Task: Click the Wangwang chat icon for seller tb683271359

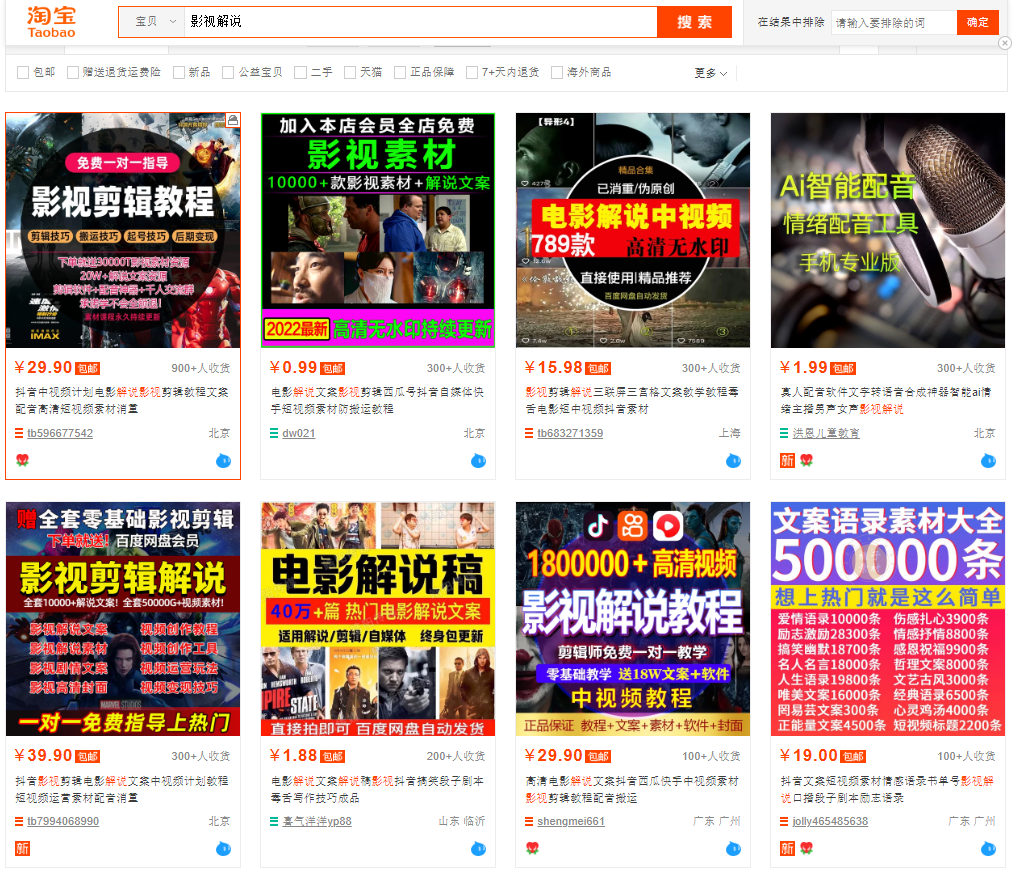Action: [x=733, y=461]
